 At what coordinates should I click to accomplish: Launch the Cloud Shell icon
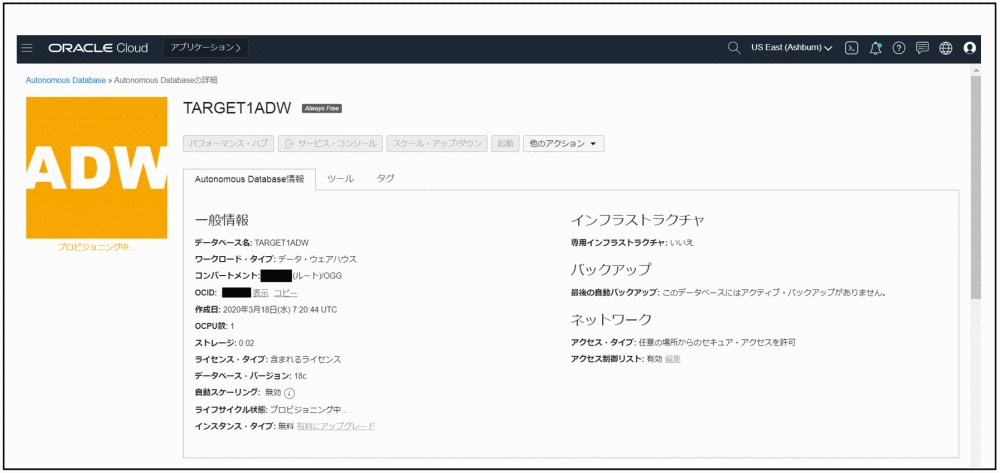point(851,48)
